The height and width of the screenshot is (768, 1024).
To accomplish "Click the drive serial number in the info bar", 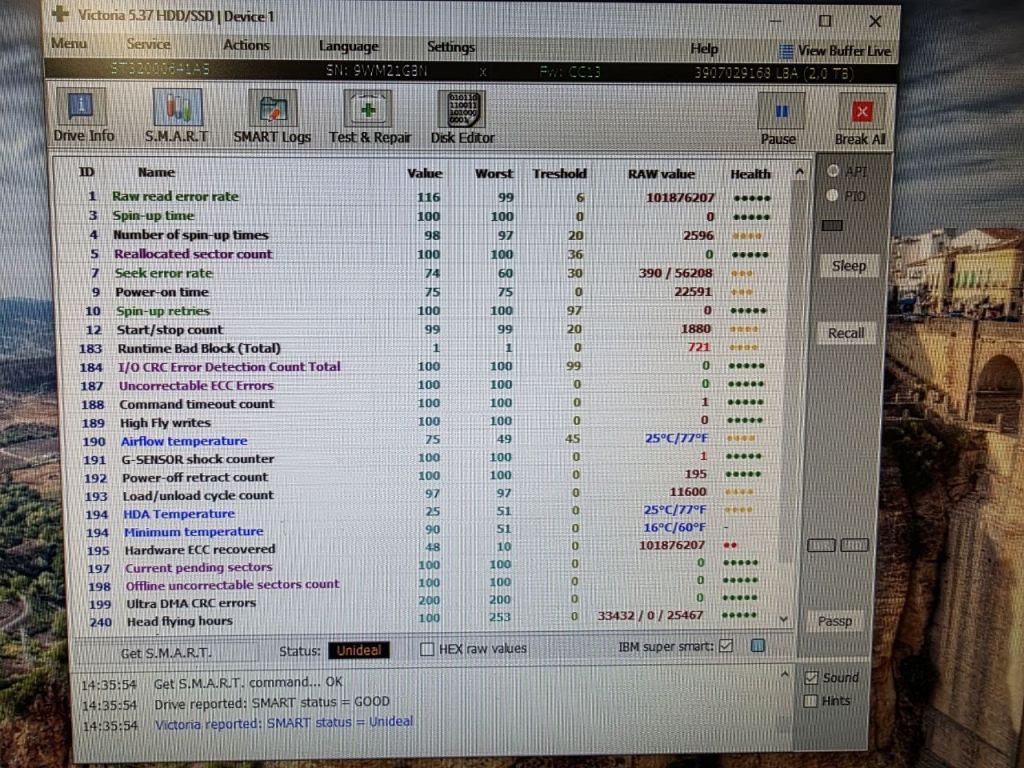I will [376, 71].
